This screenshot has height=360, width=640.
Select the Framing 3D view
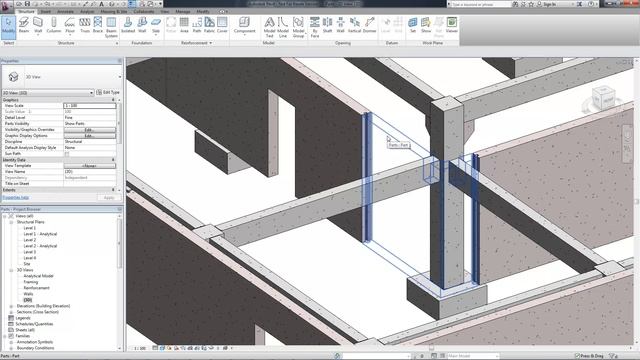[31, 282]
